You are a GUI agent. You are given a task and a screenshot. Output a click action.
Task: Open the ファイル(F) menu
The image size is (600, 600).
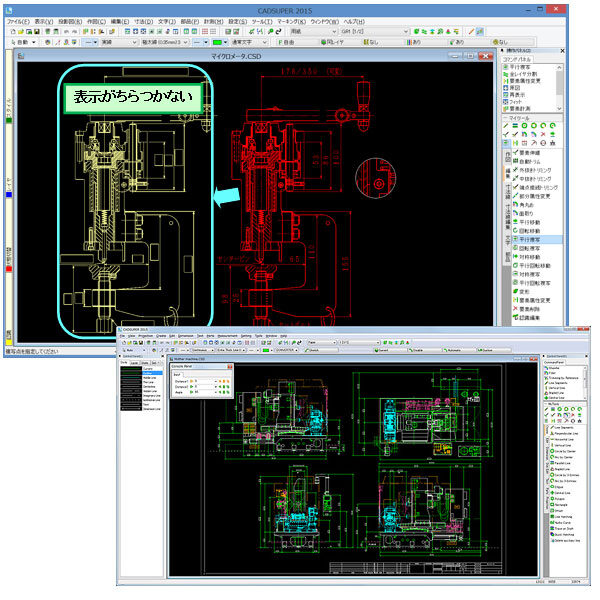pos(18,21)
